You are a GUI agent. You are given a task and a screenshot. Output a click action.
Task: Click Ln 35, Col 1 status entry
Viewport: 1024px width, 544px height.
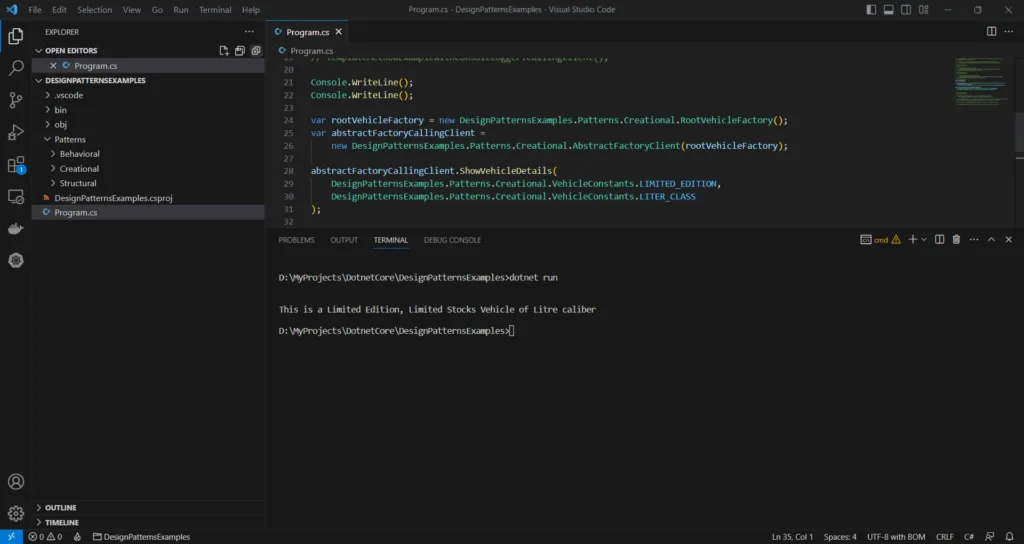[x=792, y=537]
